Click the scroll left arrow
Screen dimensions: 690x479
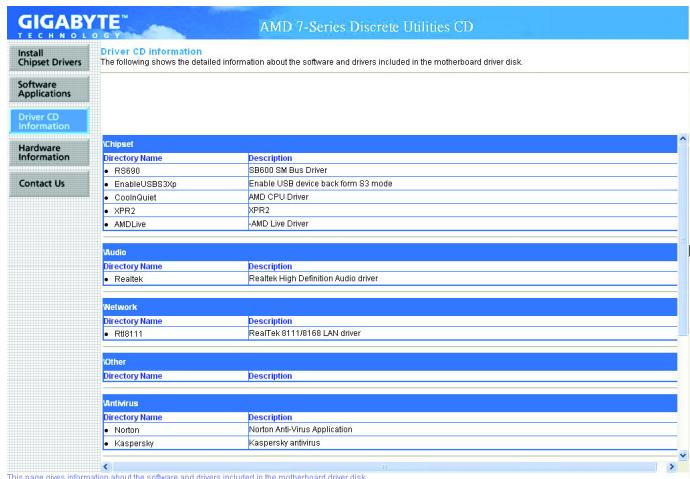(x=106, y=467)
